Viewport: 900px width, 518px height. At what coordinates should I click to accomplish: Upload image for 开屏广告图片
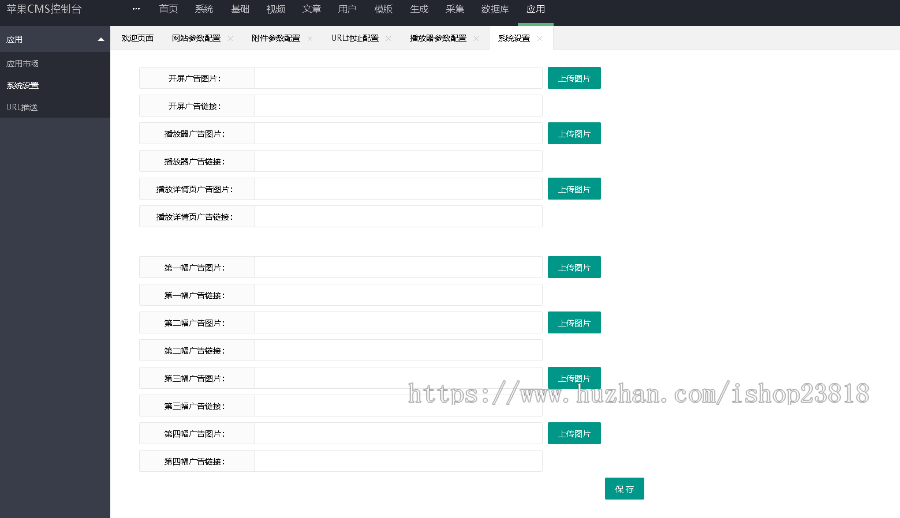point(574,78)
